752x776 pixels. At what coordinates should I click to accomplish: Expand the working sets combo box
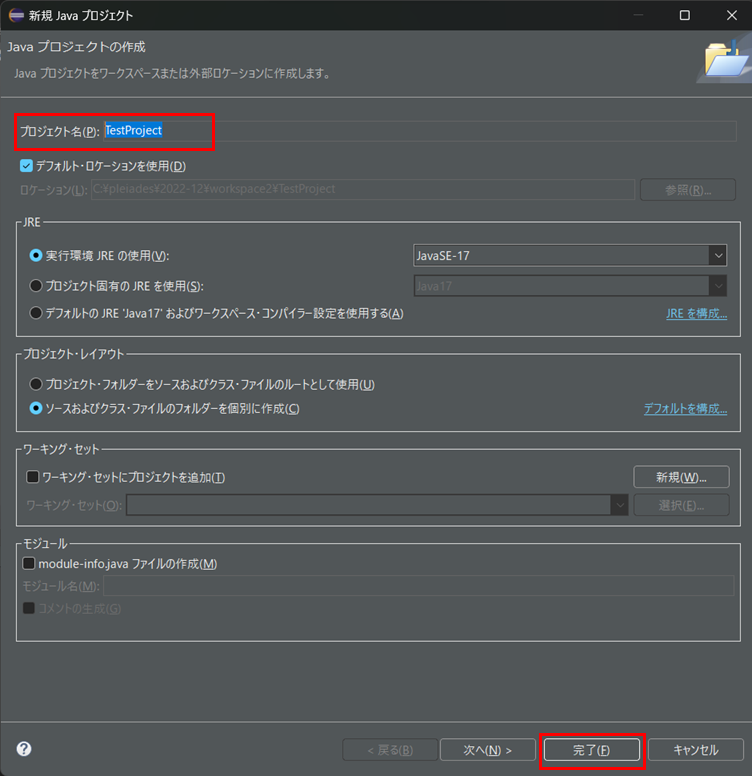(618, 505)
